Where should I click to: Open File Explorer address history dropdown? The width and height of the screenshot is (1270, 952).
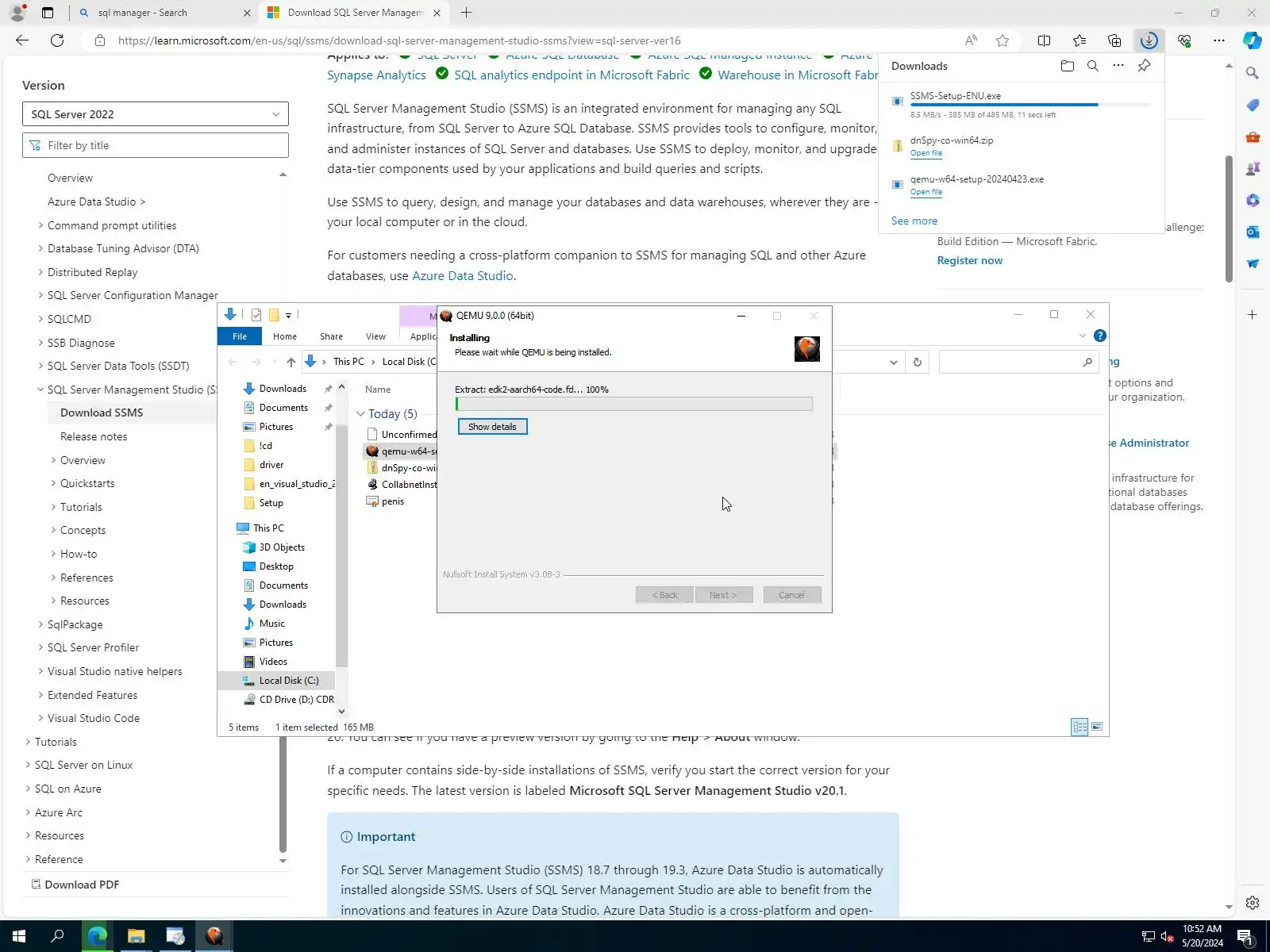[894, 362]
